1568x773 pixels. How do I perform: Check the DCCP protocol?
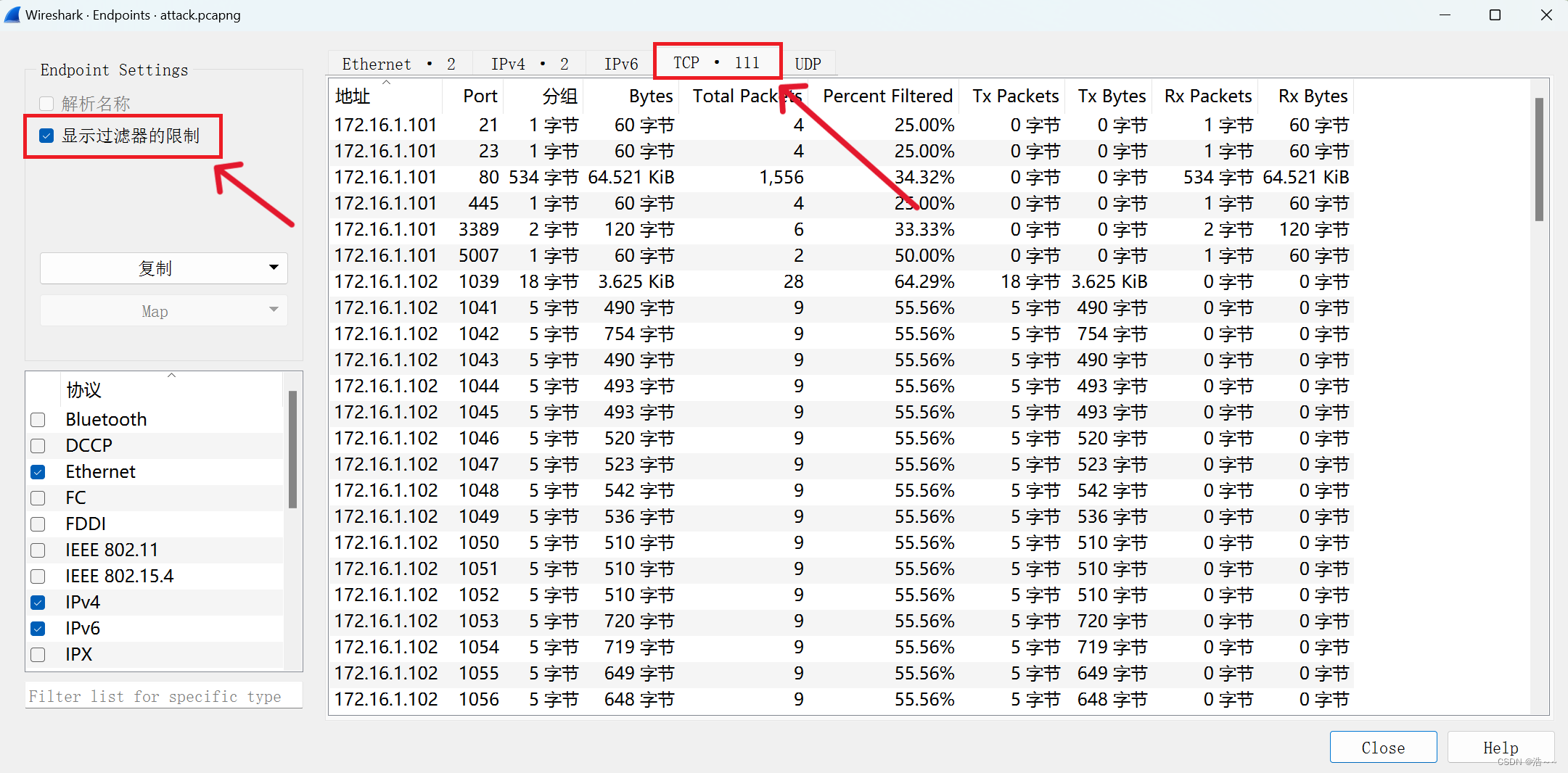[x=38, y=445]
